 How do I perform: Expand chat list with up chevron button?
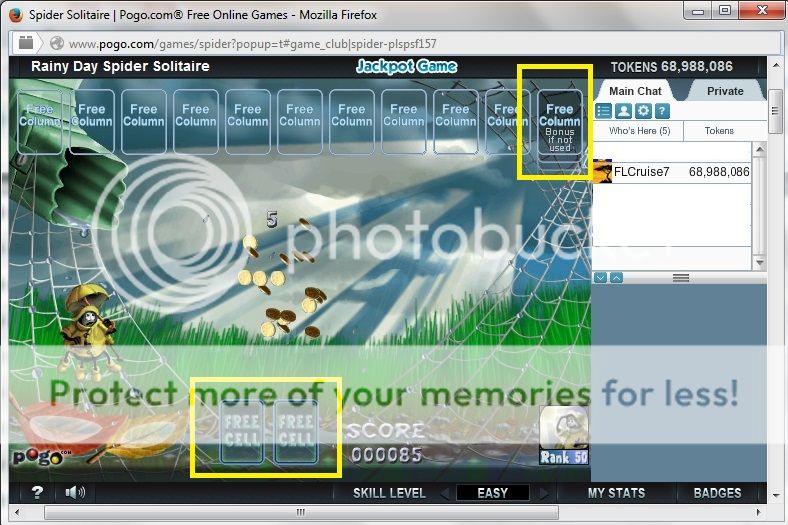coord(616,278)
